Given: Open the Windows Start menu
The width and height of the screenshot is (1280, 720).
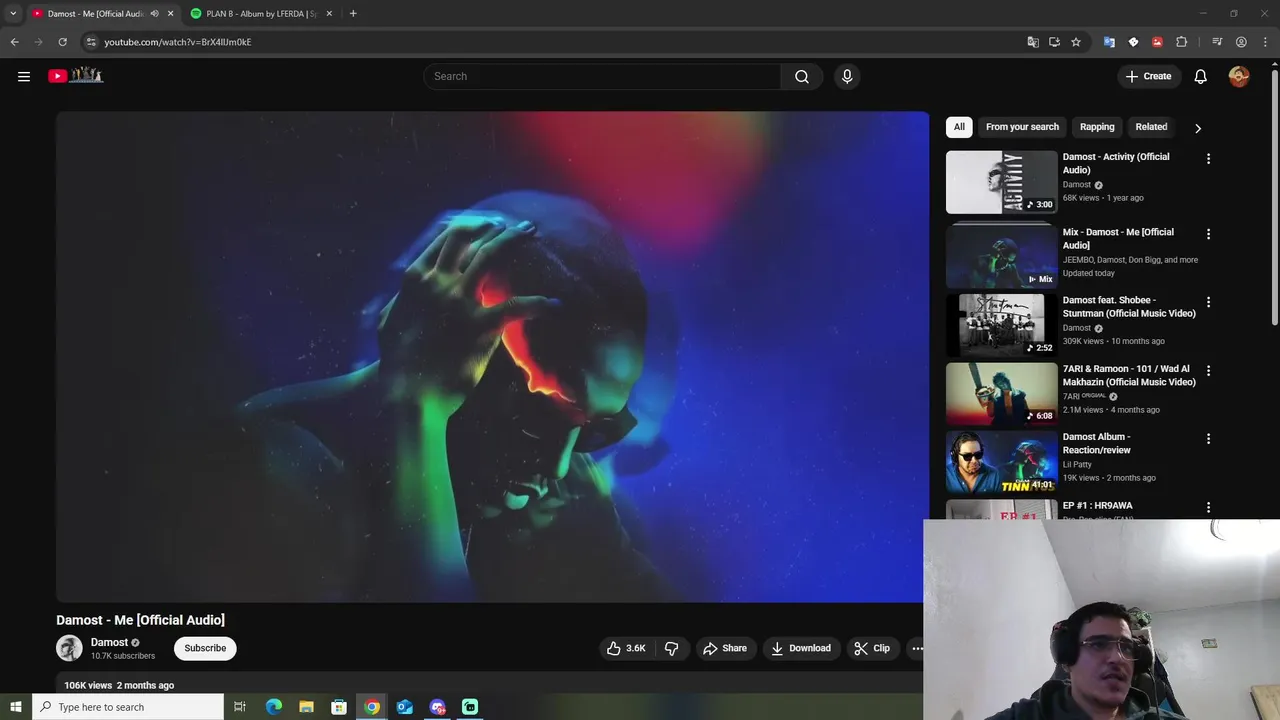Looking at the screenshot, I should point(15,707).
